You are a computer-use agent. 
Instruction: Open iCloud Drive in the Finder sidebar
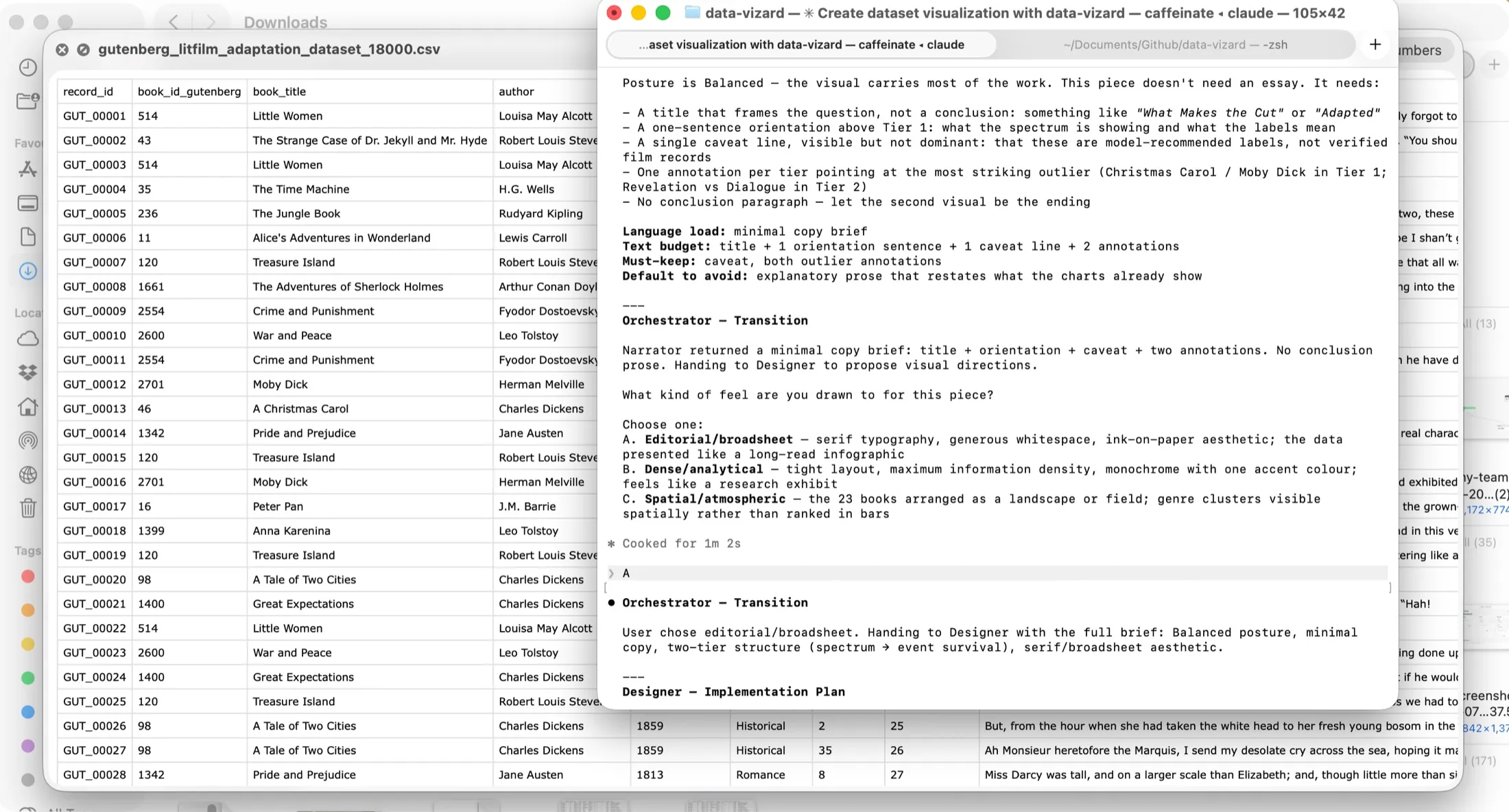(27, 339)
